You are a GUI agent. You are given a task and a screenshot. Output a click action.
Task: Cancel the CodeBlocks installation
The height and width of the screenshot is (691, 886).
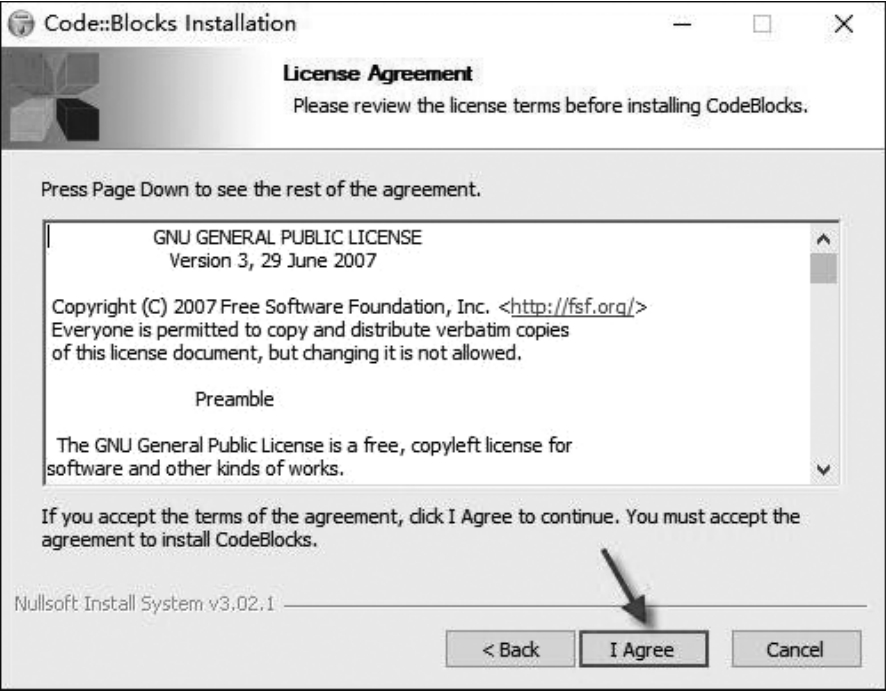pos(795,649)
